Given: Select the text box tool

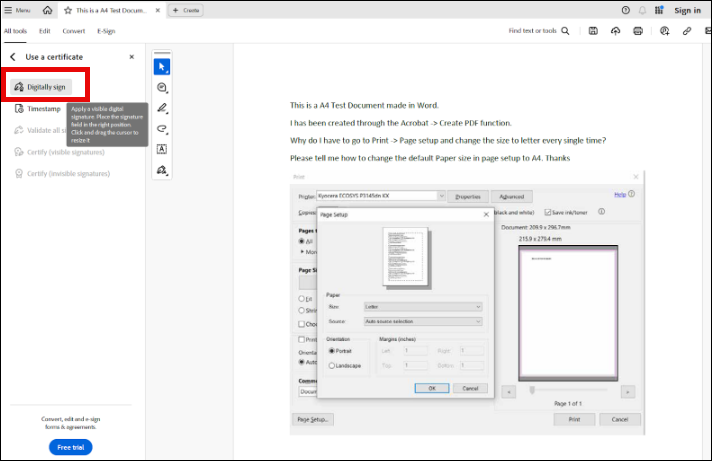Looking at the screenshot, I should point(162,149).
